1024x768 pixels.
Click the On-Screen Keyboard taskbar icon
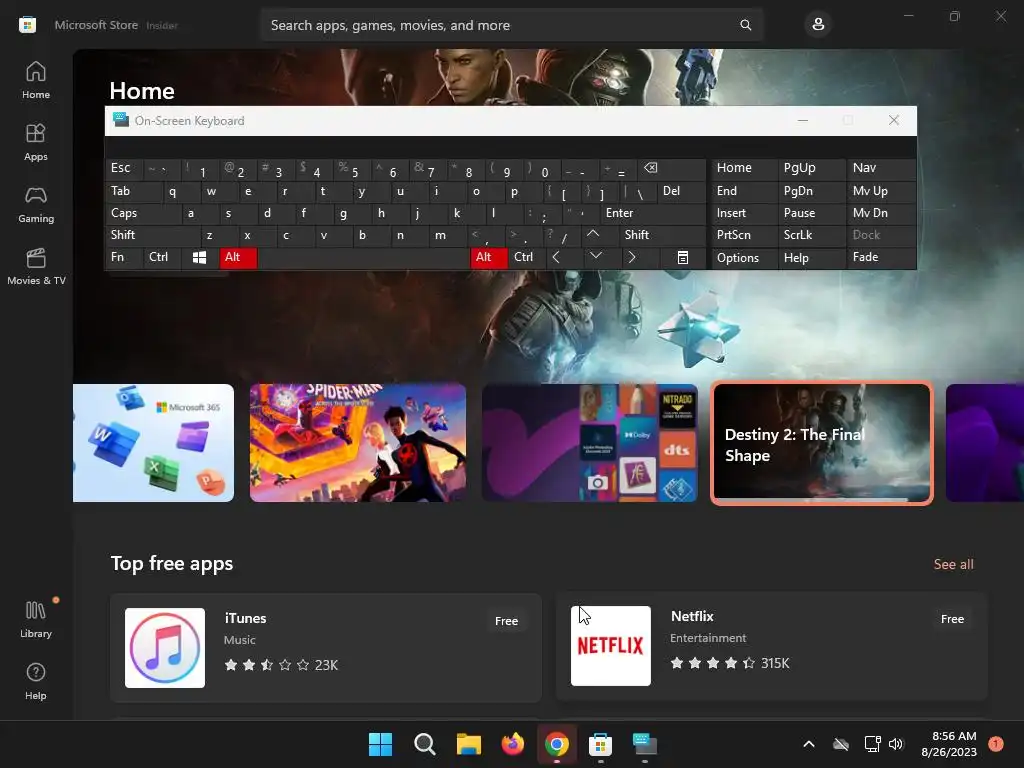tap(645, 744)
